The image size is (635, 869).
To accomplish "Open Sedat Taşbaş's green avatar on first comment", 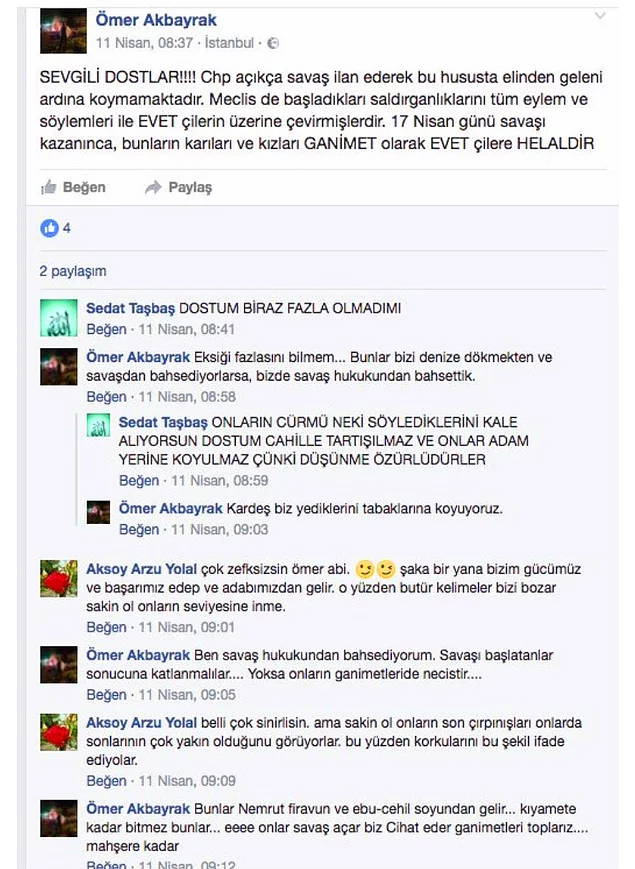I will [x=59, y=318].
